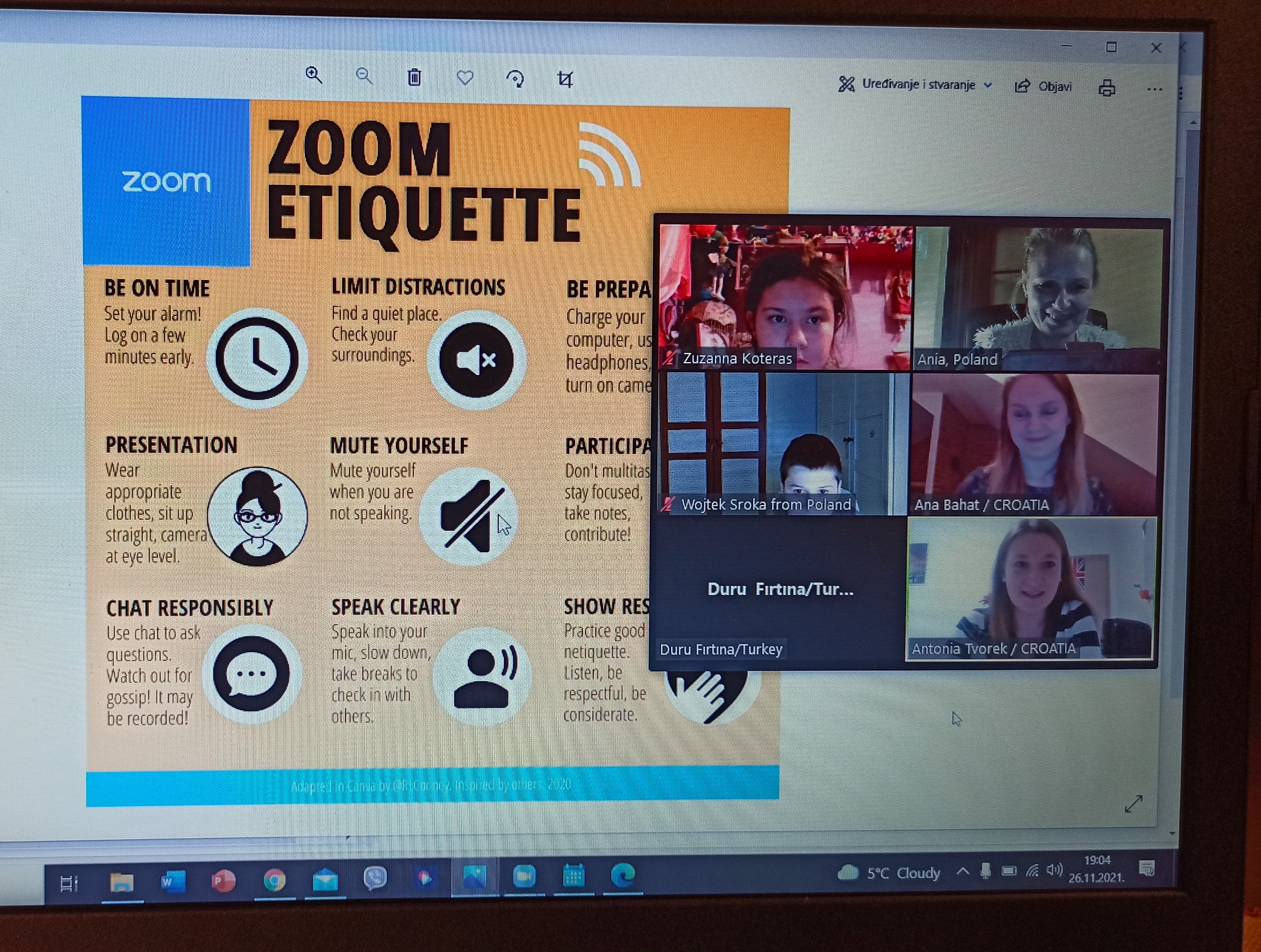This screenshot has width=1261, height=952.
Task: Expand the Uređivanje i stvaranje dropdown
Action: coord(915,84)
